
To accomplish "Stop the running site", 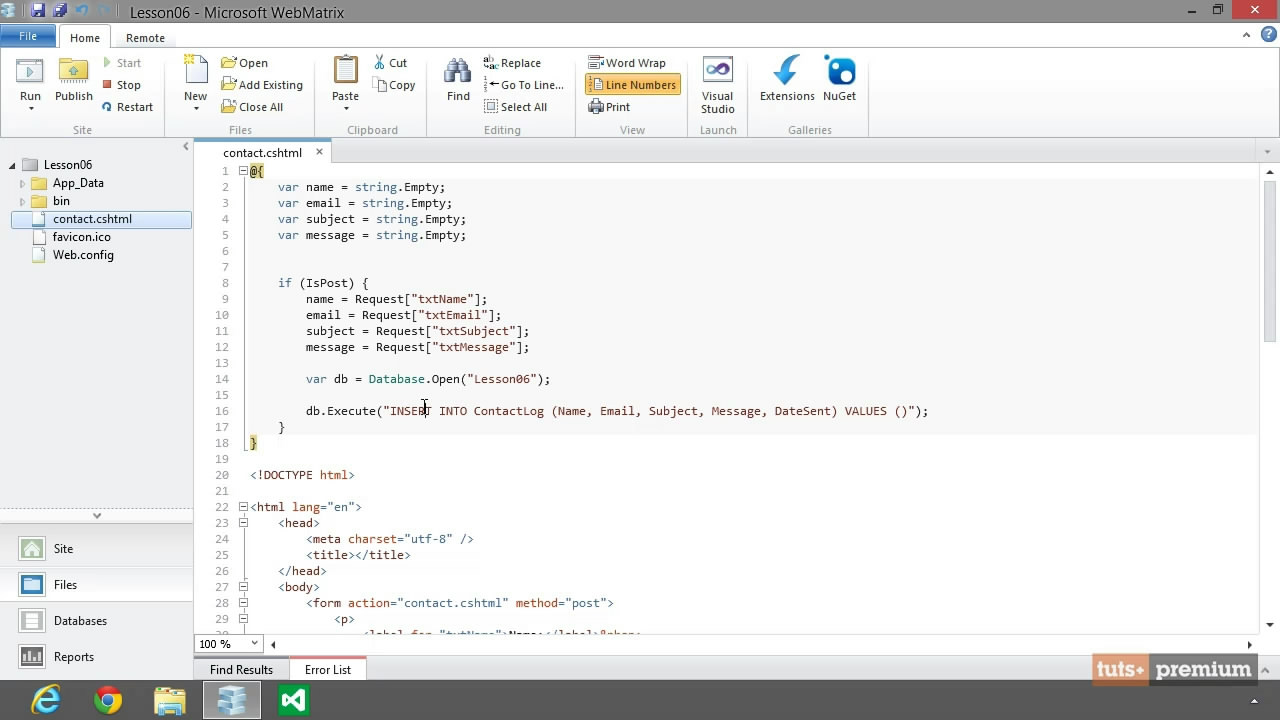I will [122, 85].
